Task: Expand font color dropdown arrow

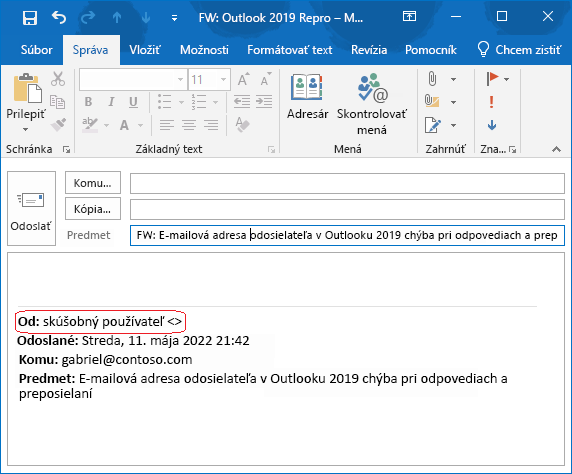Action: [x=140, y=126]
